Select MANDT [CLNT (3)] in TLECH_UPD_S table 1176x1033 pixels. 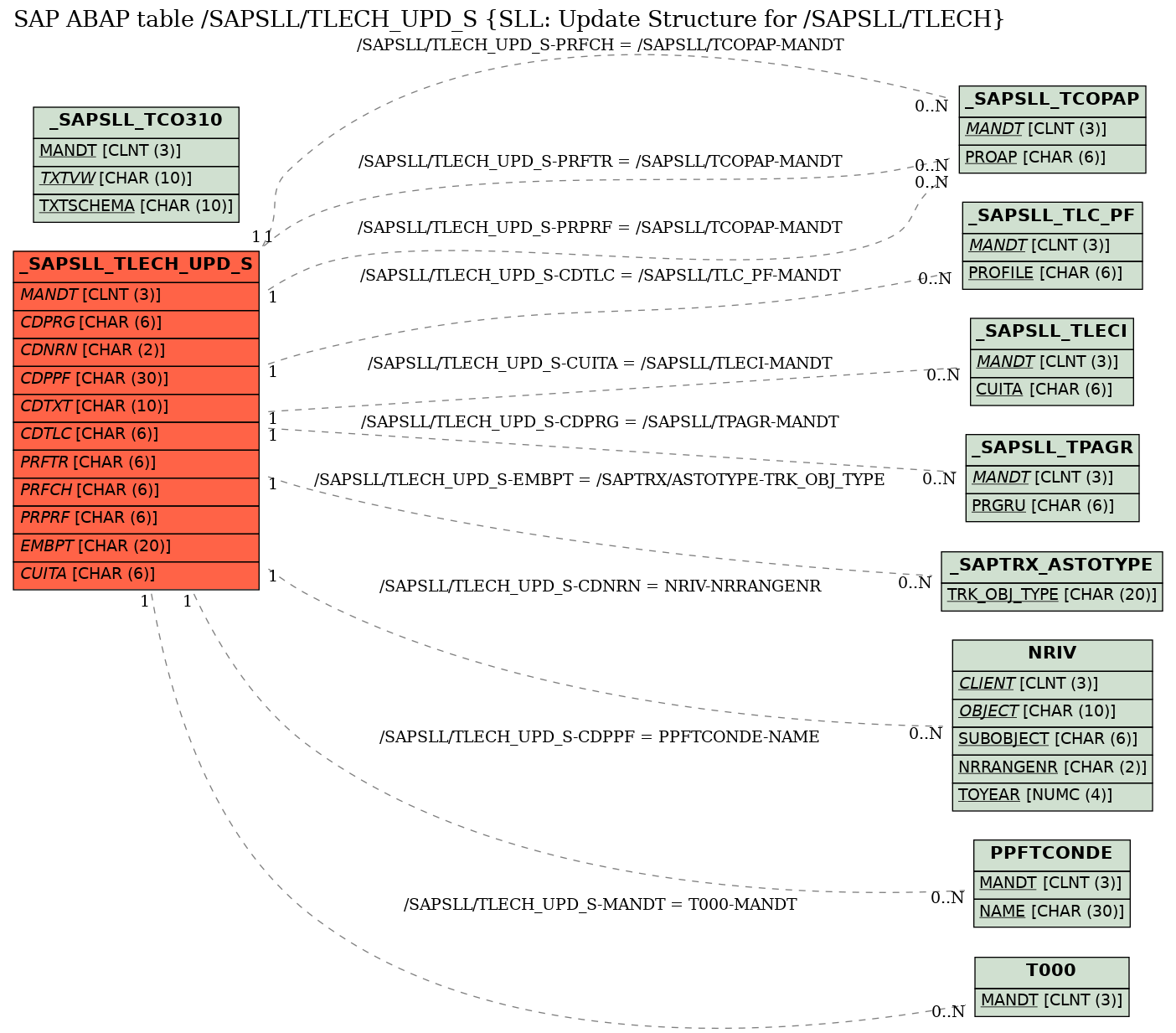pos(136,296)
